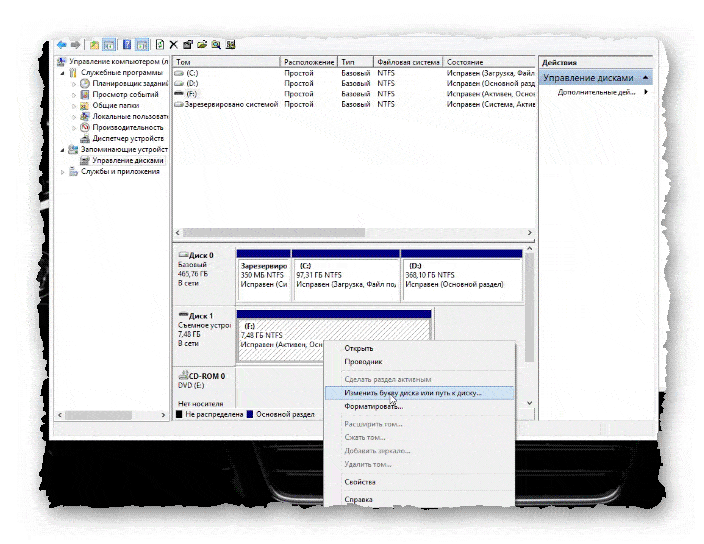Toggle the show/hide console tree toolbar icon
The image size is (704, 544).
tap(109, 45)
